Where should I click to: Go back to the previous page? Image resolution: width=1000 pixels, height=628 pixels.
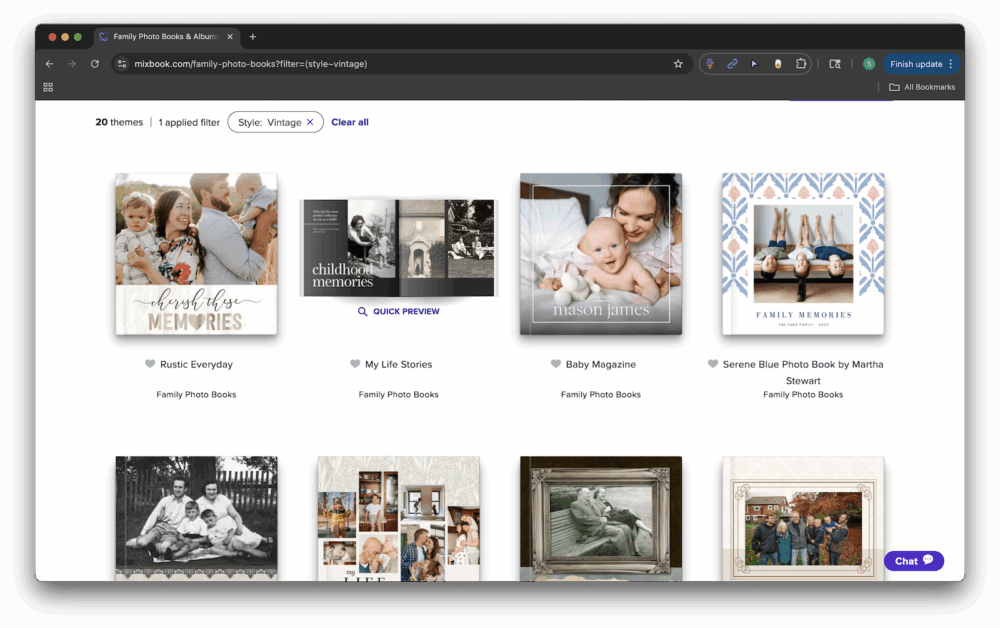pos(49,64)
